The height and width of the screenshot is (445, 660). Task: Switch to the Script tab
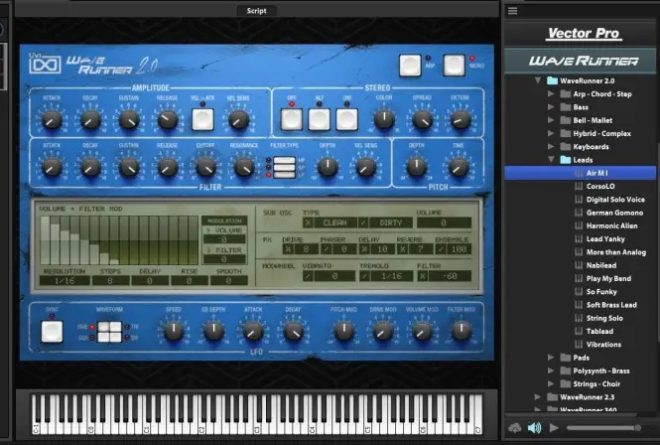(x=256, y=11)
